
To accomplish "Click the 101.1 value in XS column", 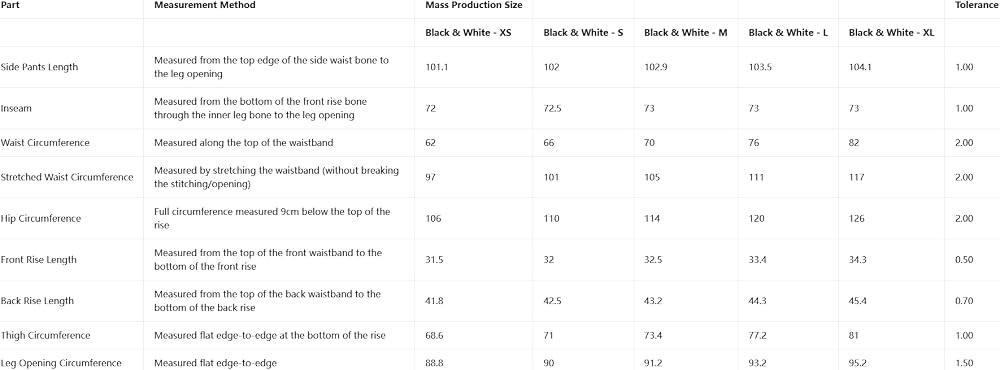I will (437, 67).
